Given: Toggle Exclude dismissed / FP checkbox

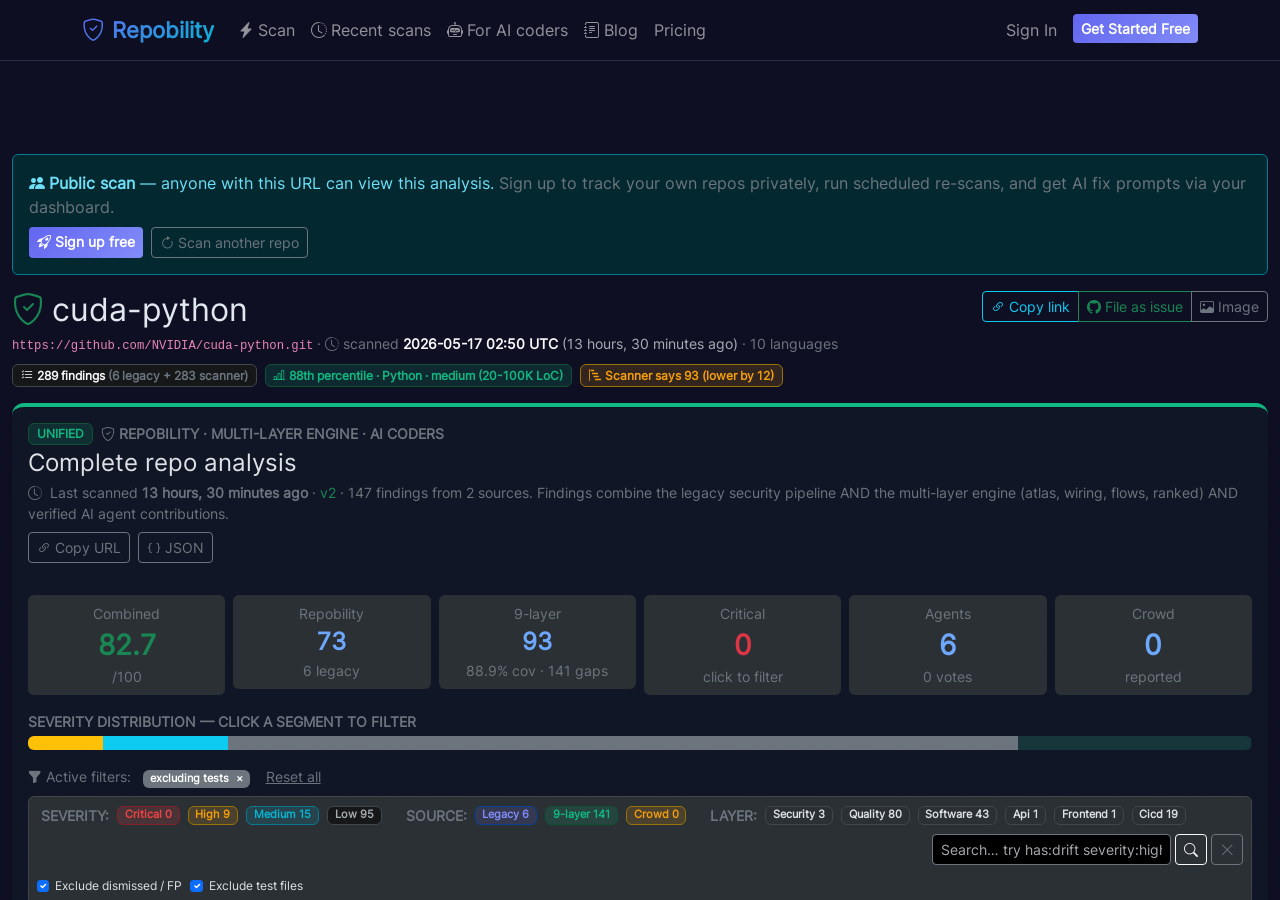Looking at the screenshot, I should pyautogui.click(x=43, y=886).
